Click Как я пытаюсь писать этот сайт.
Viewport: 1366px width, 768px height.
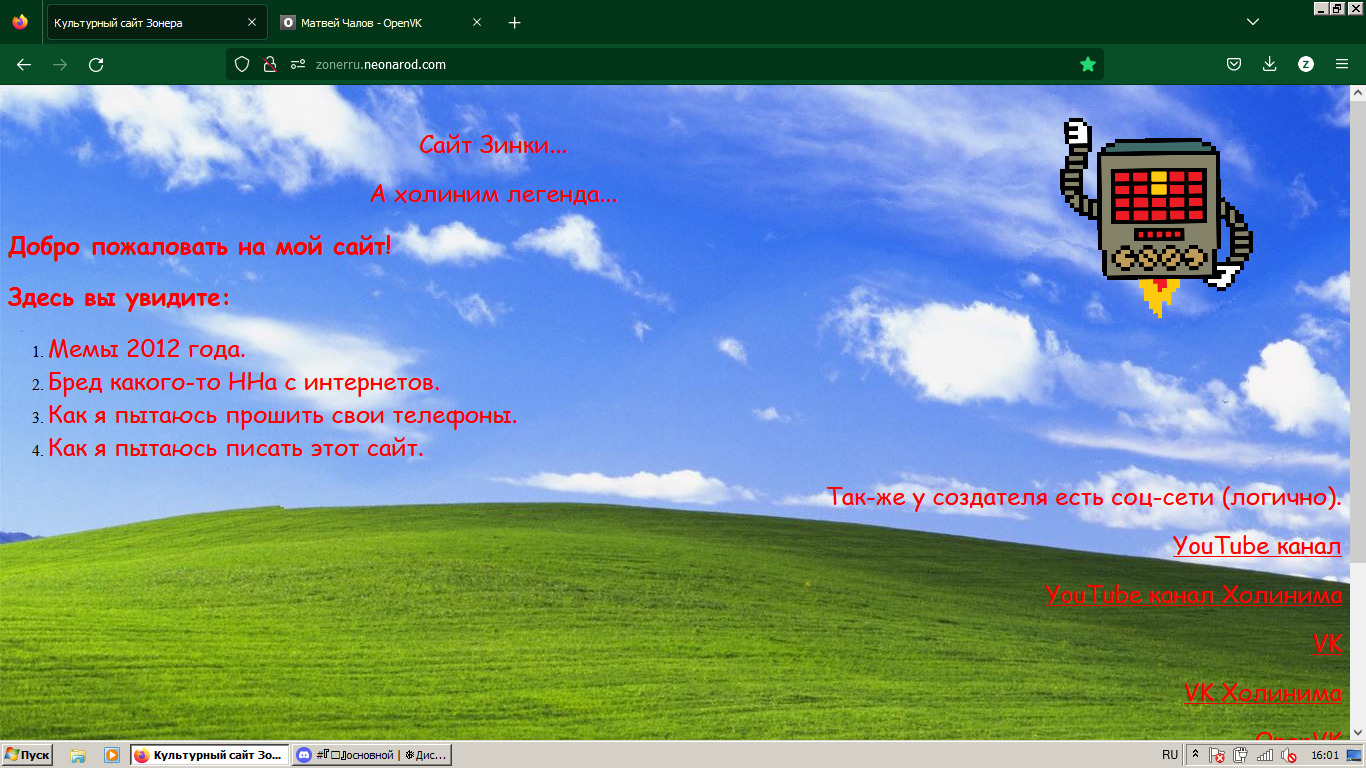click(236, 448)
